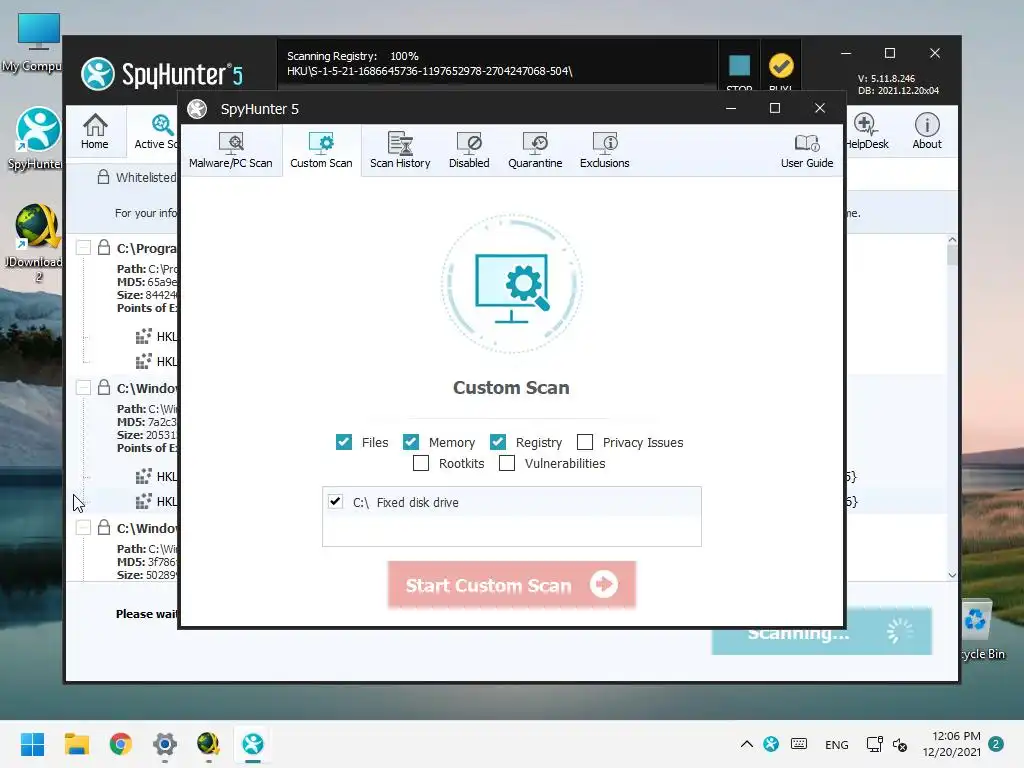1024x768 pixels.
Task: Click the large Custom Scan monitor graphic
Action: (511, 284)
